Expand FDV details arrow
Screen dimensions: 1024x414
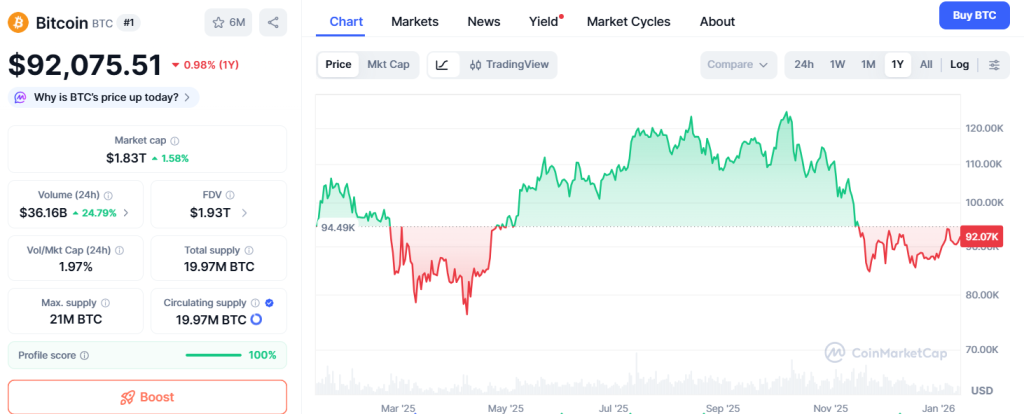tap(244, 213)
